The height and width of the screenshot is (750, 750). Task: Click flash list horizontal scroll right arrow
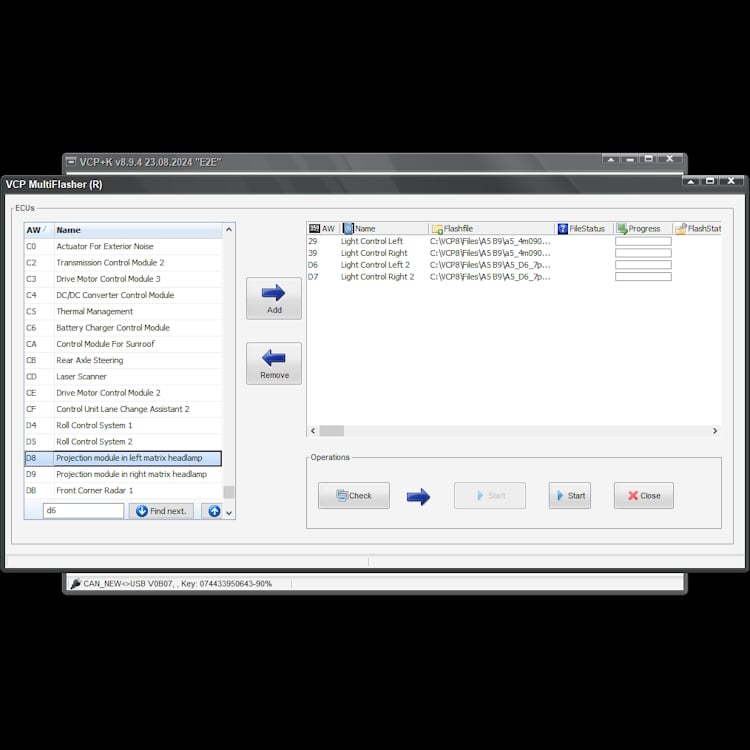(x=715, y=430)
